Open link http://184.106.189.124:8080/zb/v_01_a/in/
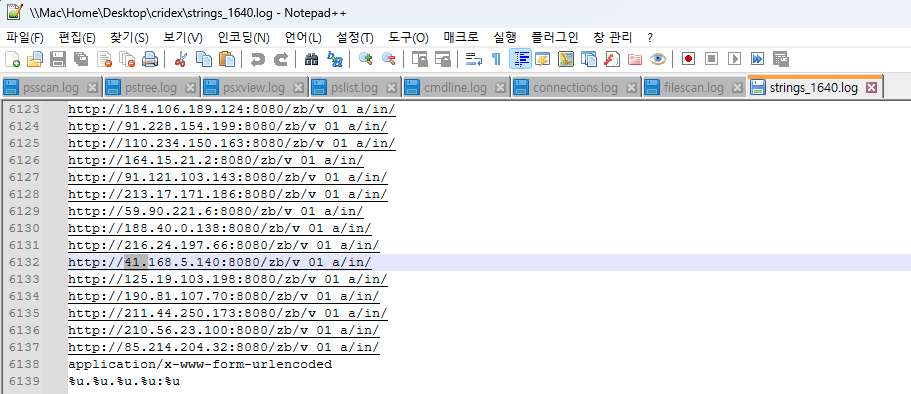This screenshot has height=394, width=911. tap(232, 109)
